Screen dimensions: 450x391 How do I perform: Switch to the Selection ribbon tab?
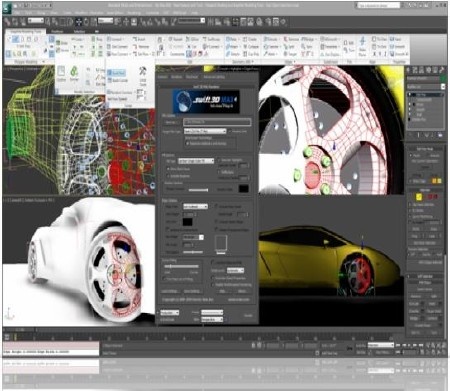(79, 31)
